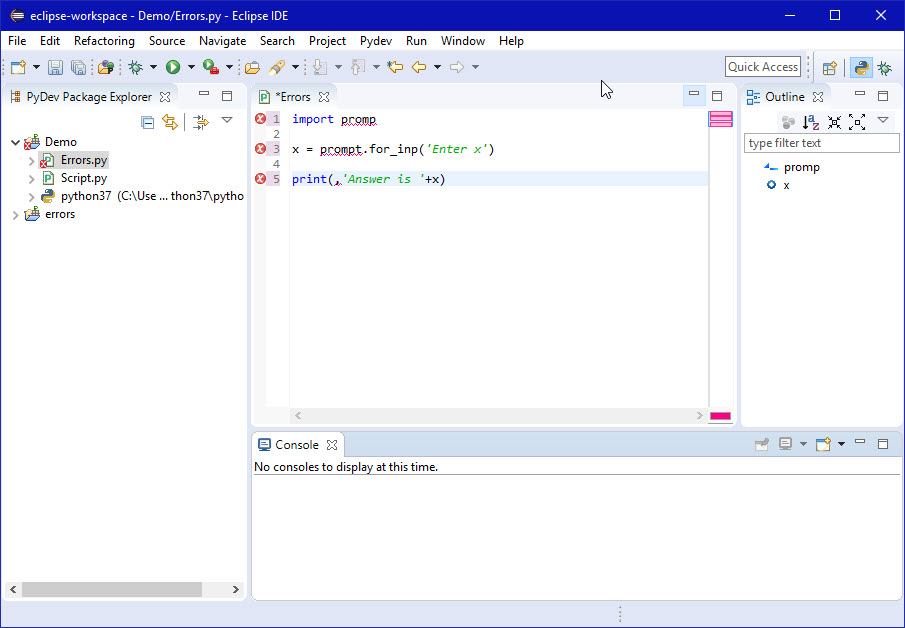Expand the errors project

[14, 213]
